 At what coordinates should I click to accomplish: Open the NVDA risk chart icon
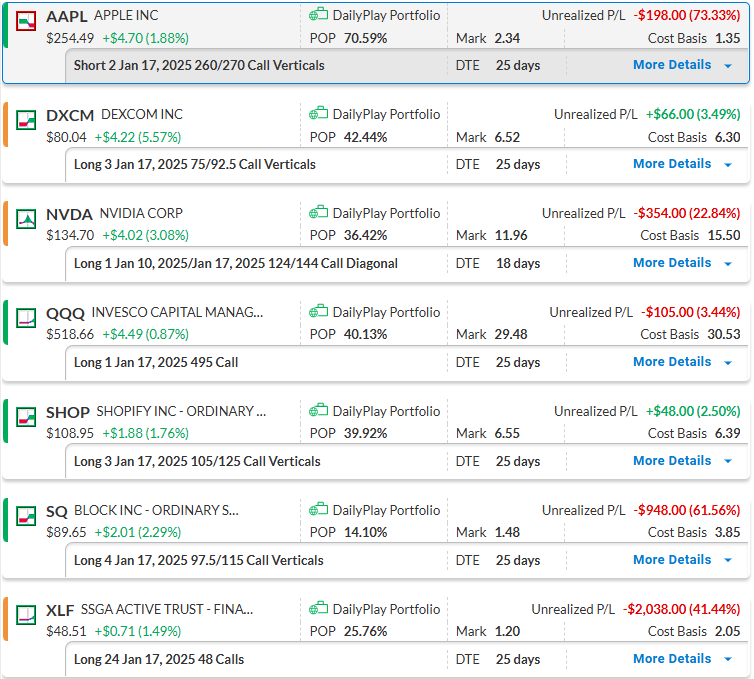click(x=26, y=219)
